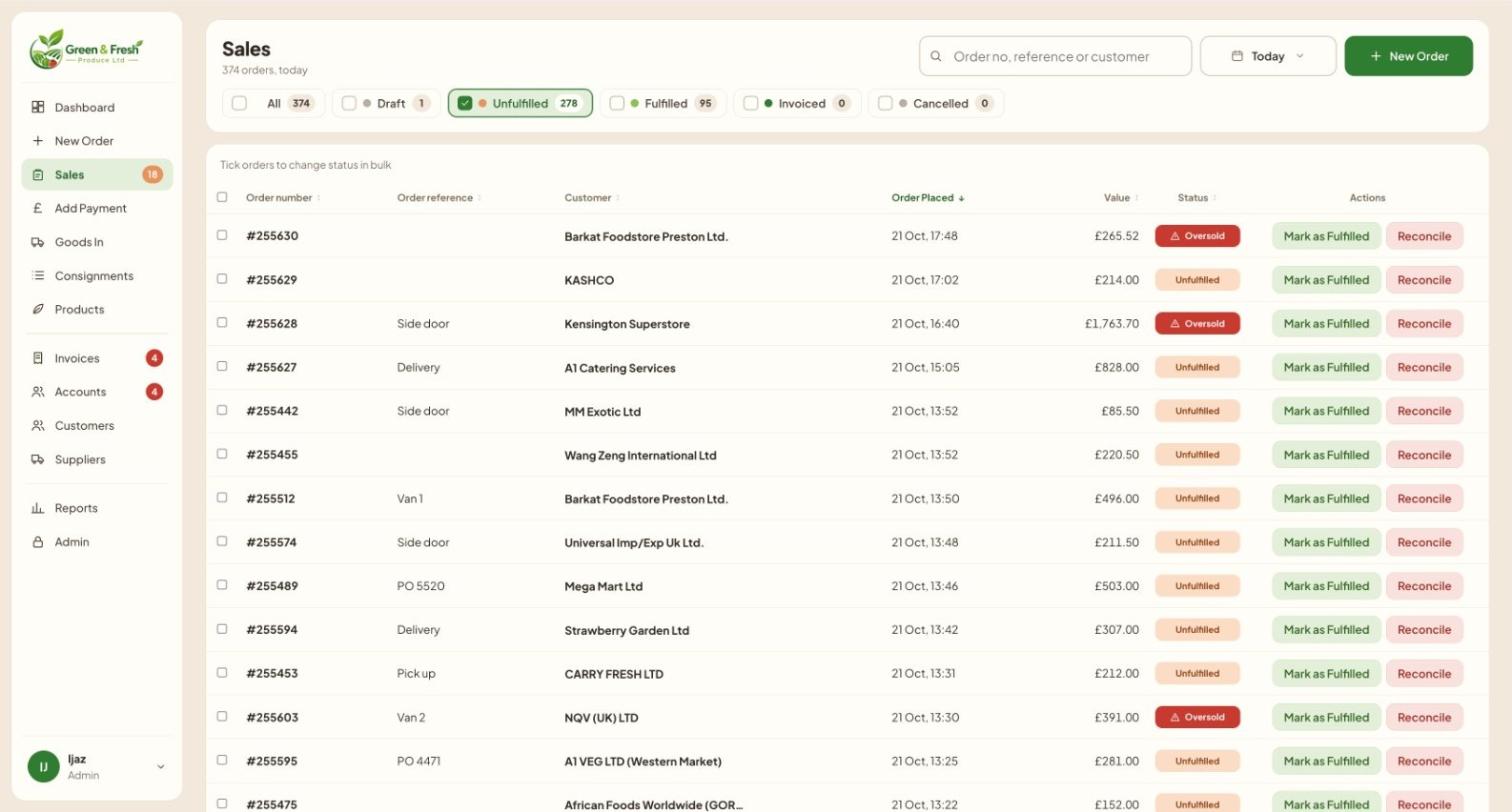
Task: Reconcile the Kensington Superstore order
Action: coord(1424,324)
